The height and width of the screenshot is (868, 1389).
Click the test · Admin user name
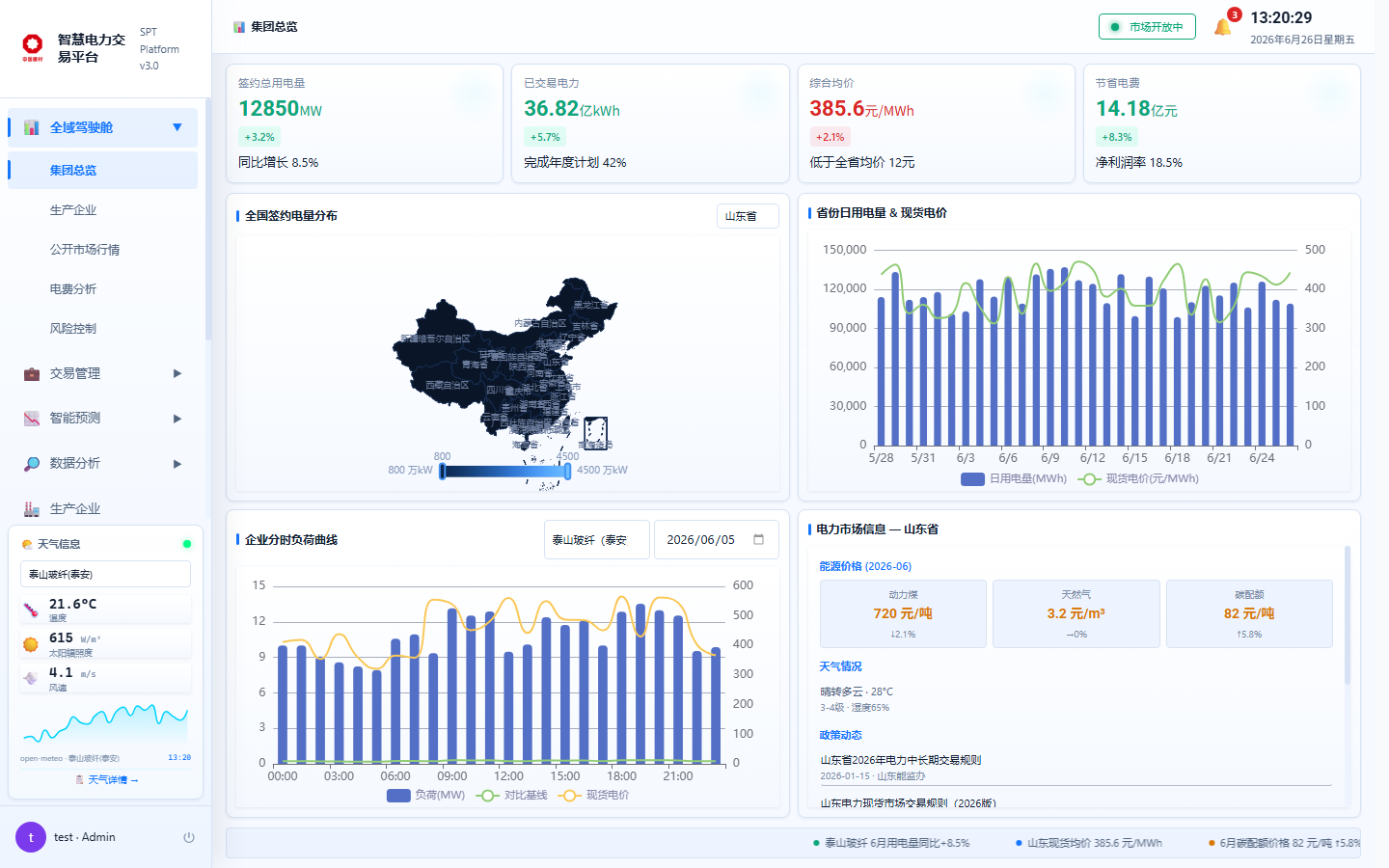[x=85, y=837]
